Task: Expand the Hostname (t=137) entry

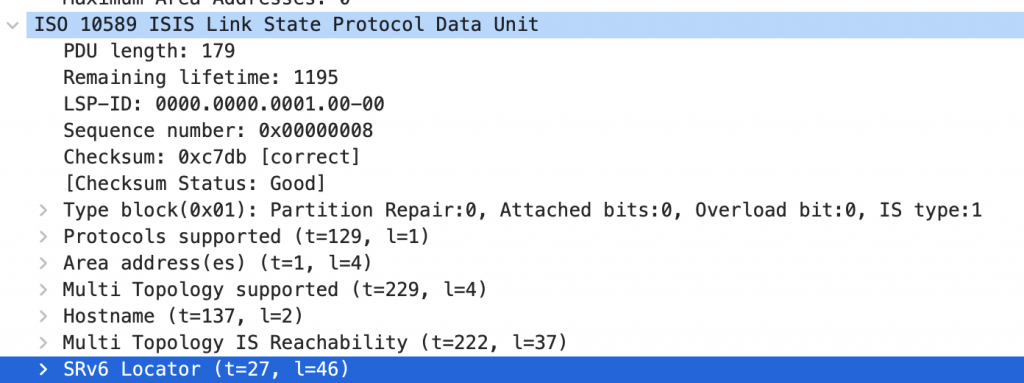Action: pyautogui.click(x=43, y=316)
